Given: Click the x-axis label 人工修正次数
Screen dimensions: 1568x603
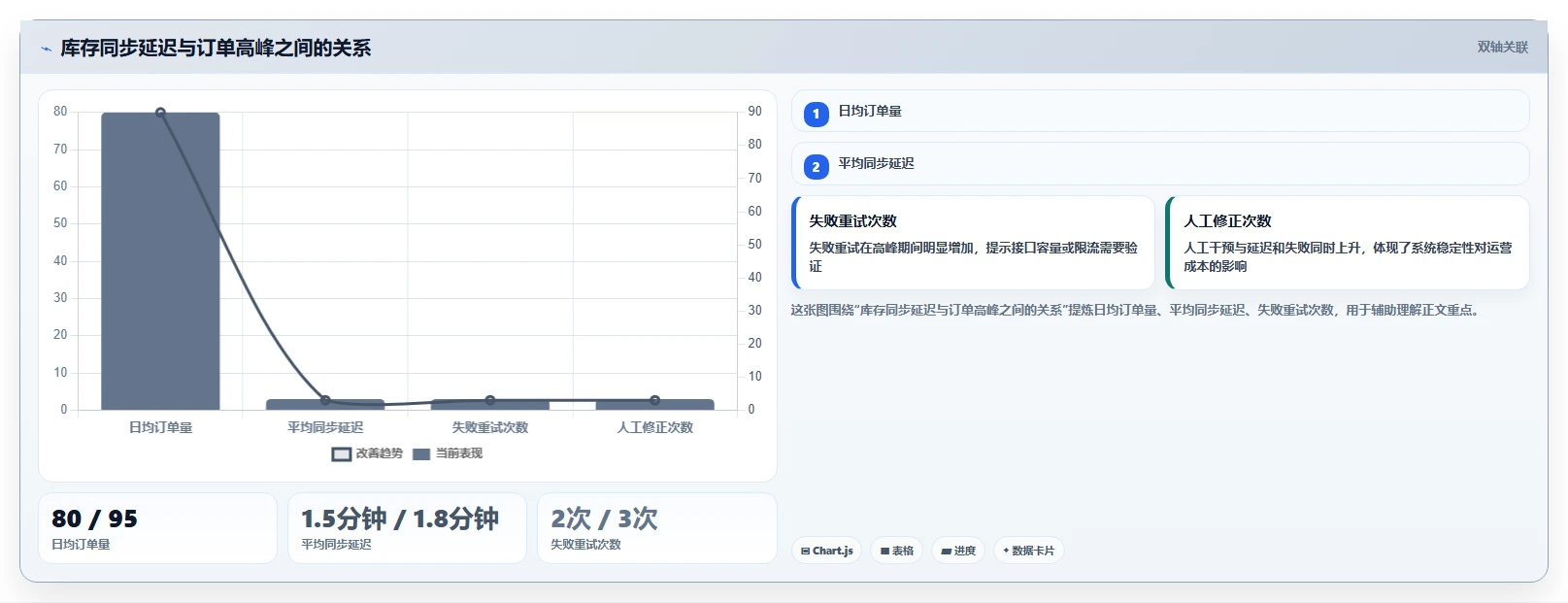Looking at the screenshot, I should coord(655,427).
